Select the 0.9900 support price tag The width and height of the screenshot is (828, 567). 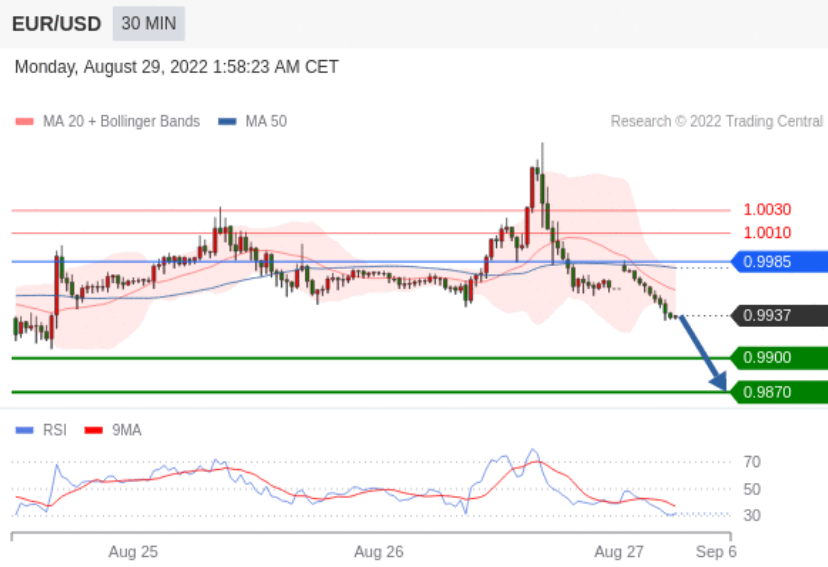779,357
